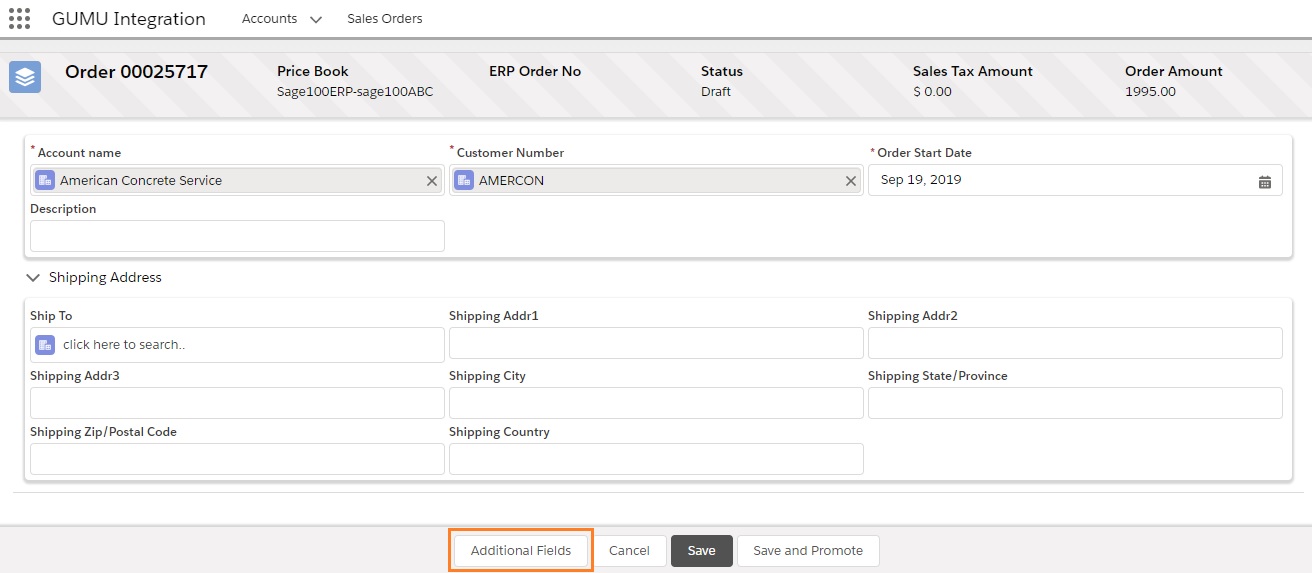Click Save and Promote
Viewport: 1312px width, 573px height.
tap(808, 550)
